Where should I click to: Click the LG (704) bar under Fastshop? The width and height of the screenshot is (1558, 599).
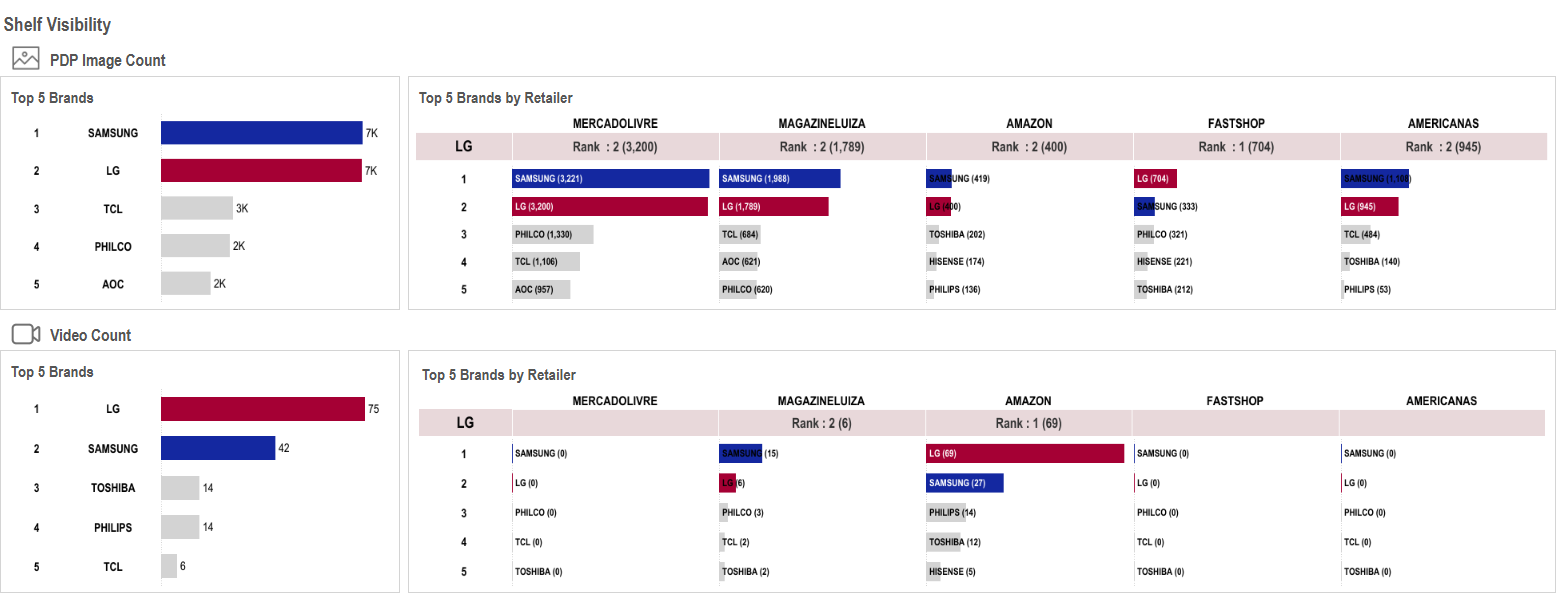1155,179
